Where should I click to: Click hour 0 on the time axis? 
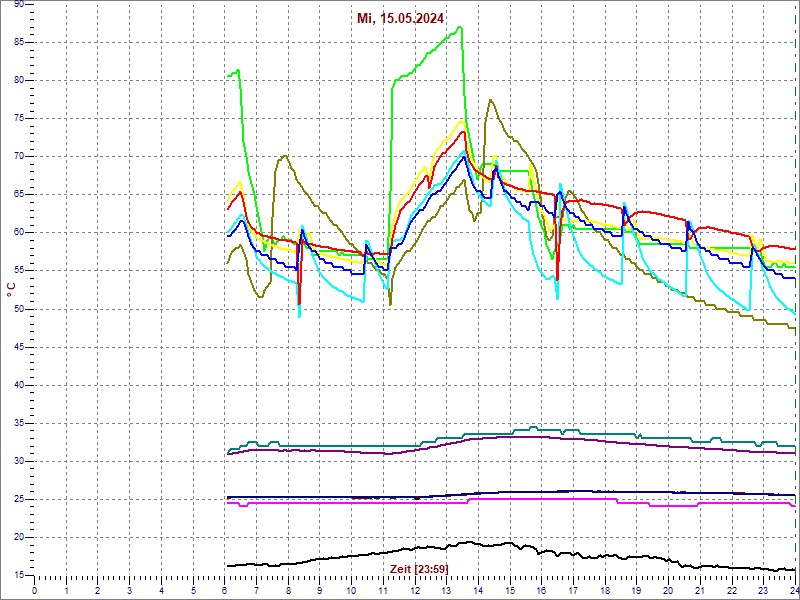(34, 590)
